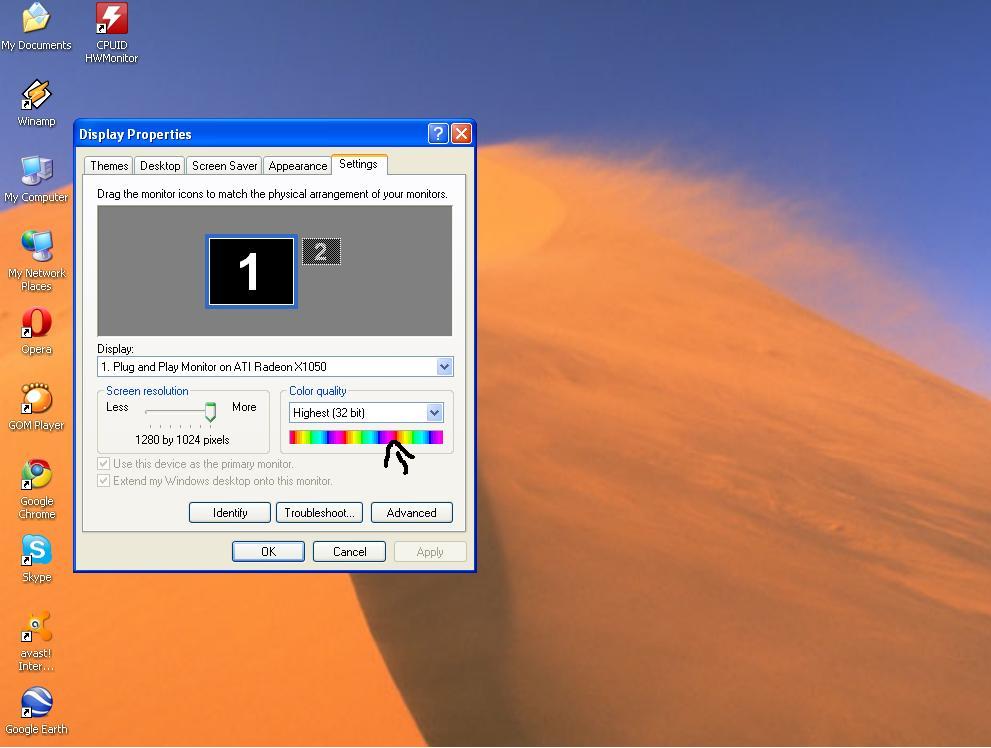The height and width of the screenshot is (748, 991).
Task: Confirm with the OK button
Action: click(269, 552)
